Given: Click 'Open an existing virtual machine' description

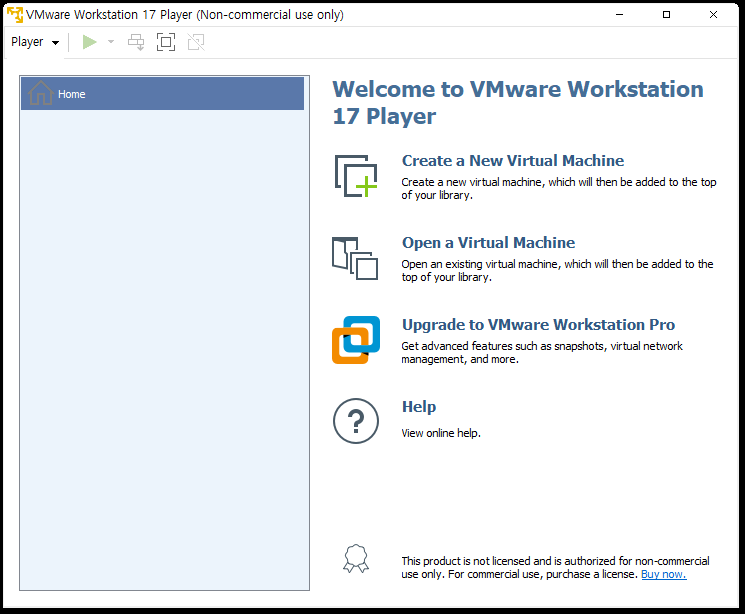Looking at the screenshot, I should (557, 270).
